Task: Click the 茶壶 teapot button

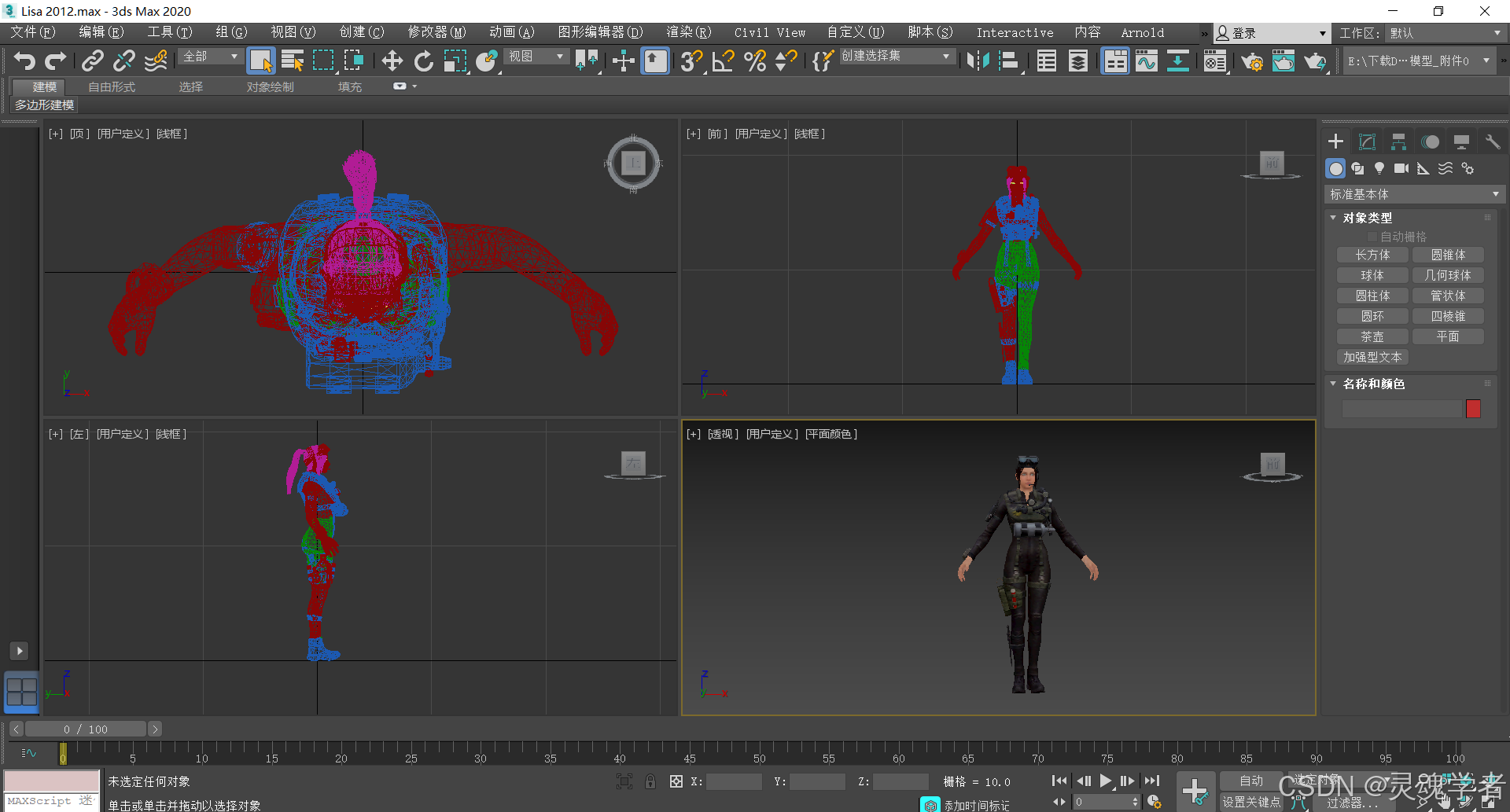Action: click(x=1372, y=336)
